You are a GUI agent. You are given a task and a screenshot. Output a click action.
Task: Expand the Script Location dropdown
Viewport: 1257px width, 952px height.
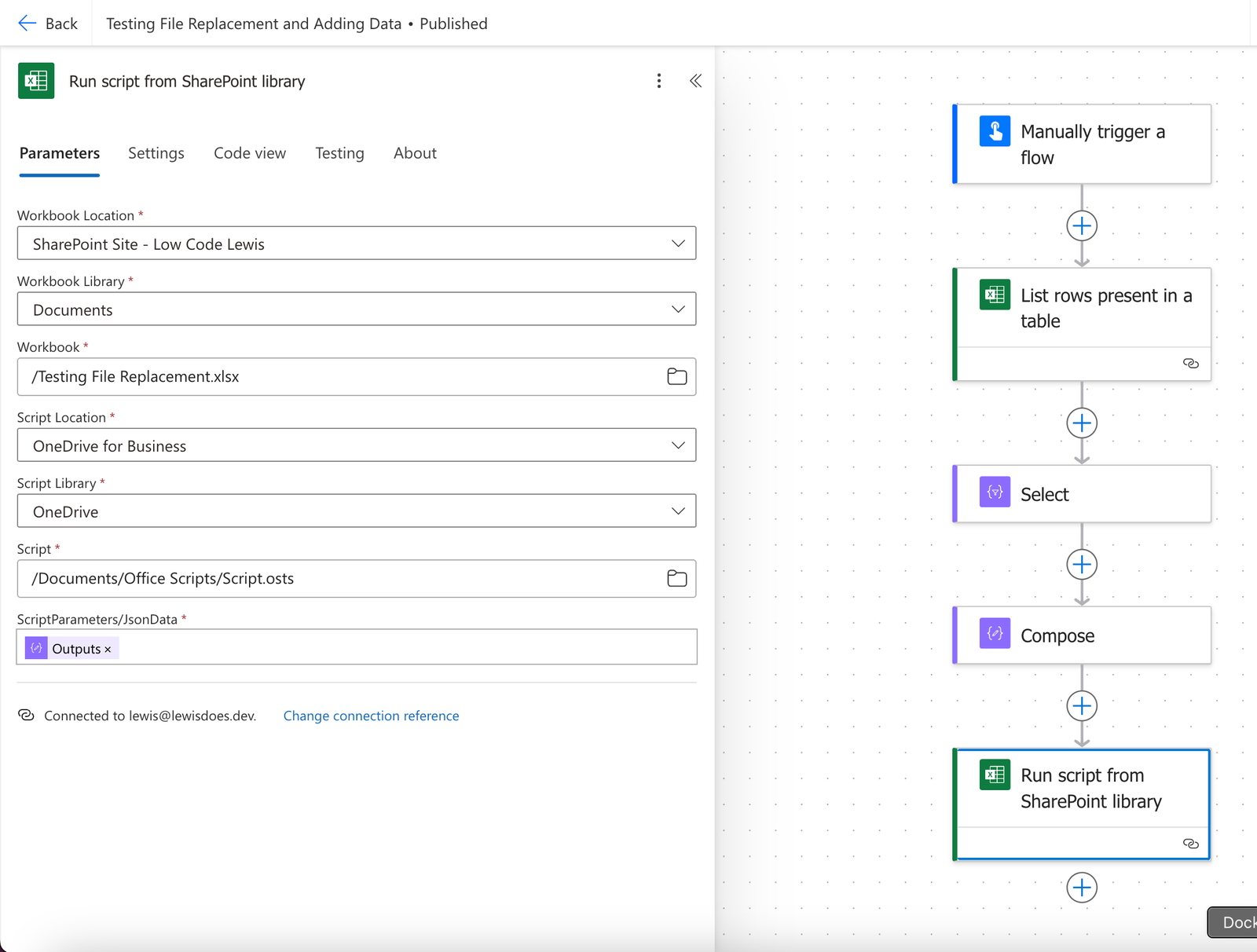(x=677, y=445)
